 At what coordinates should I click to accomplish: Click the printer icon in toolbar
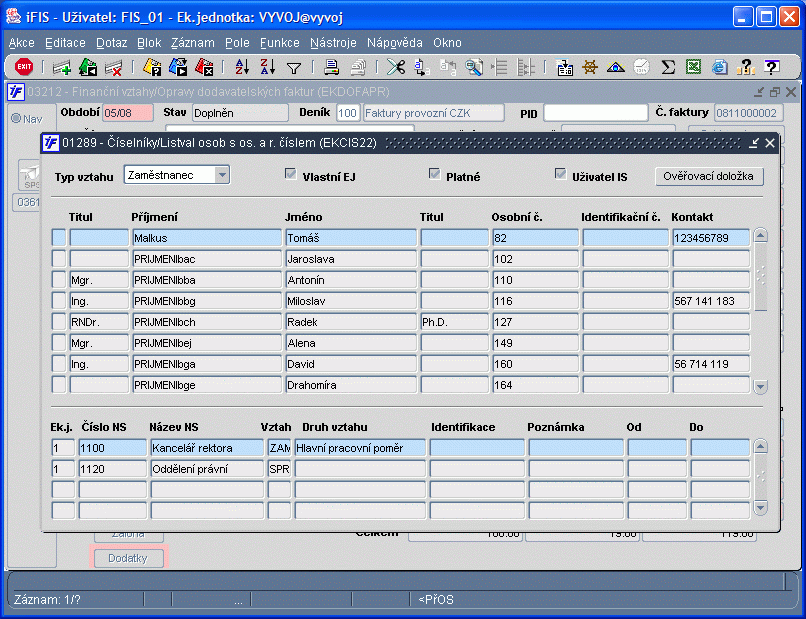(331, 67)
